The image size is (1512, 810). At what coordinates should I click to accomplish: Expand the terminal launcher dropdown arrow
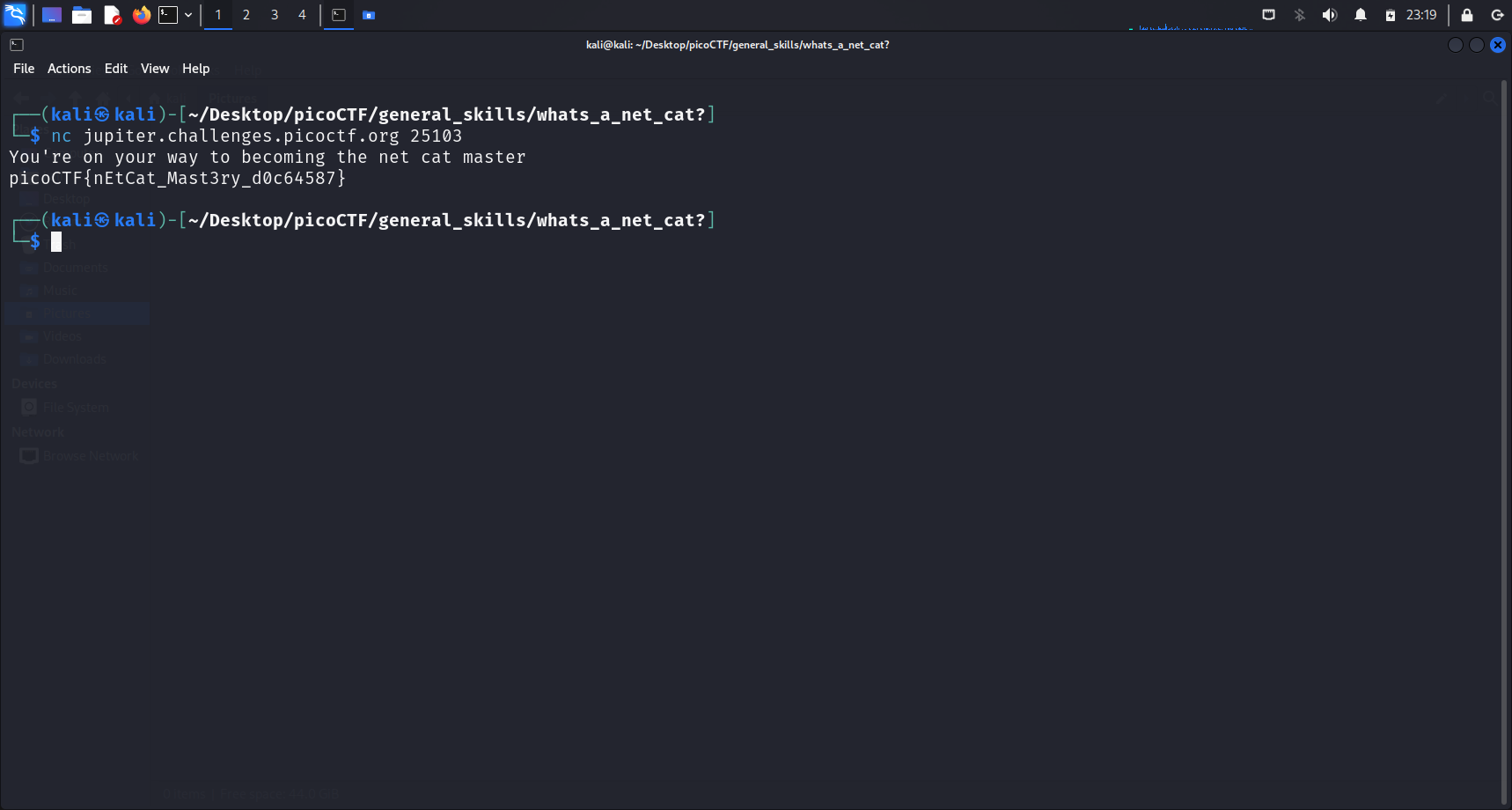[x=188, y=15]
